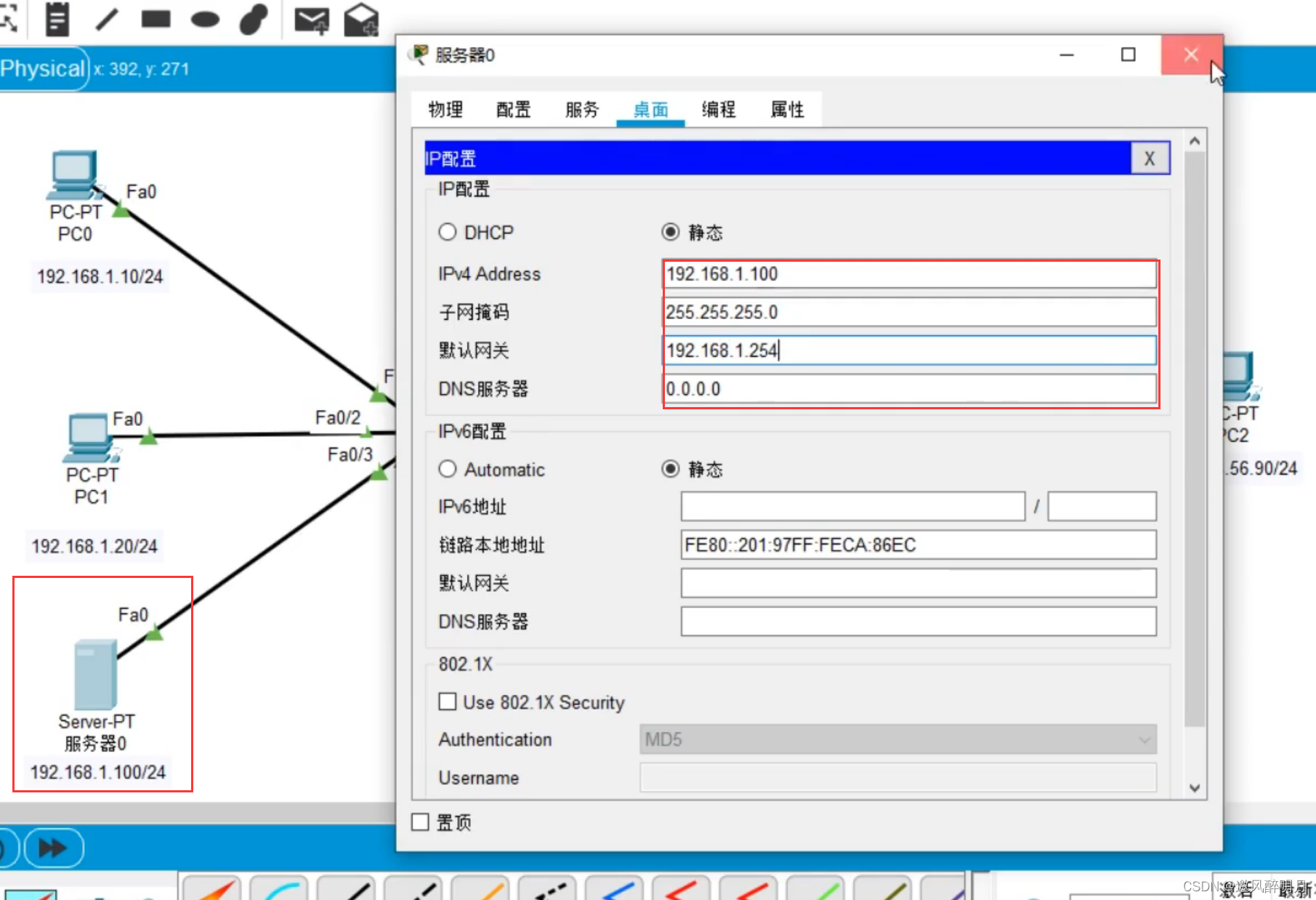The image size is (1316, 900).
Task: Click the IPv6配置 section heading
Action: [x=472, y=432]
